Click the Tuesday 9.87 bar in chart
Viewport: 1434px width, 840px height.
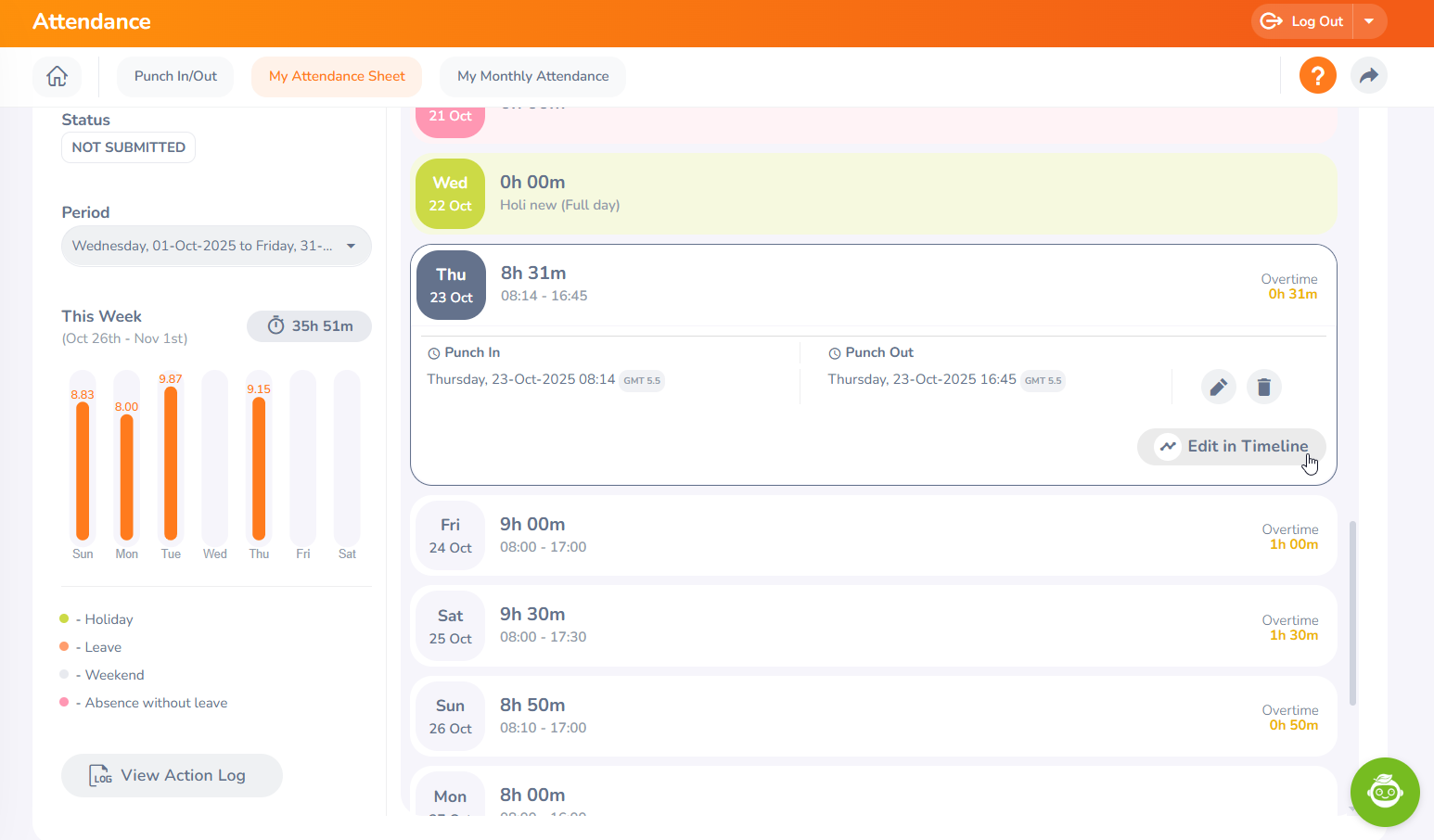171,464
